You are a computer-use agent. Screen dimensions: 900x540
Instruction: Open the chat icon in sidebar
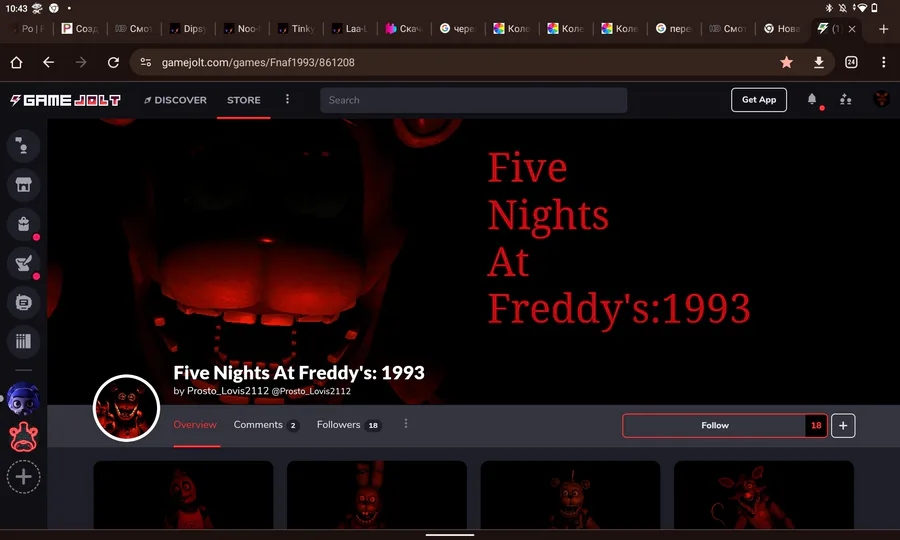point(23,146)
